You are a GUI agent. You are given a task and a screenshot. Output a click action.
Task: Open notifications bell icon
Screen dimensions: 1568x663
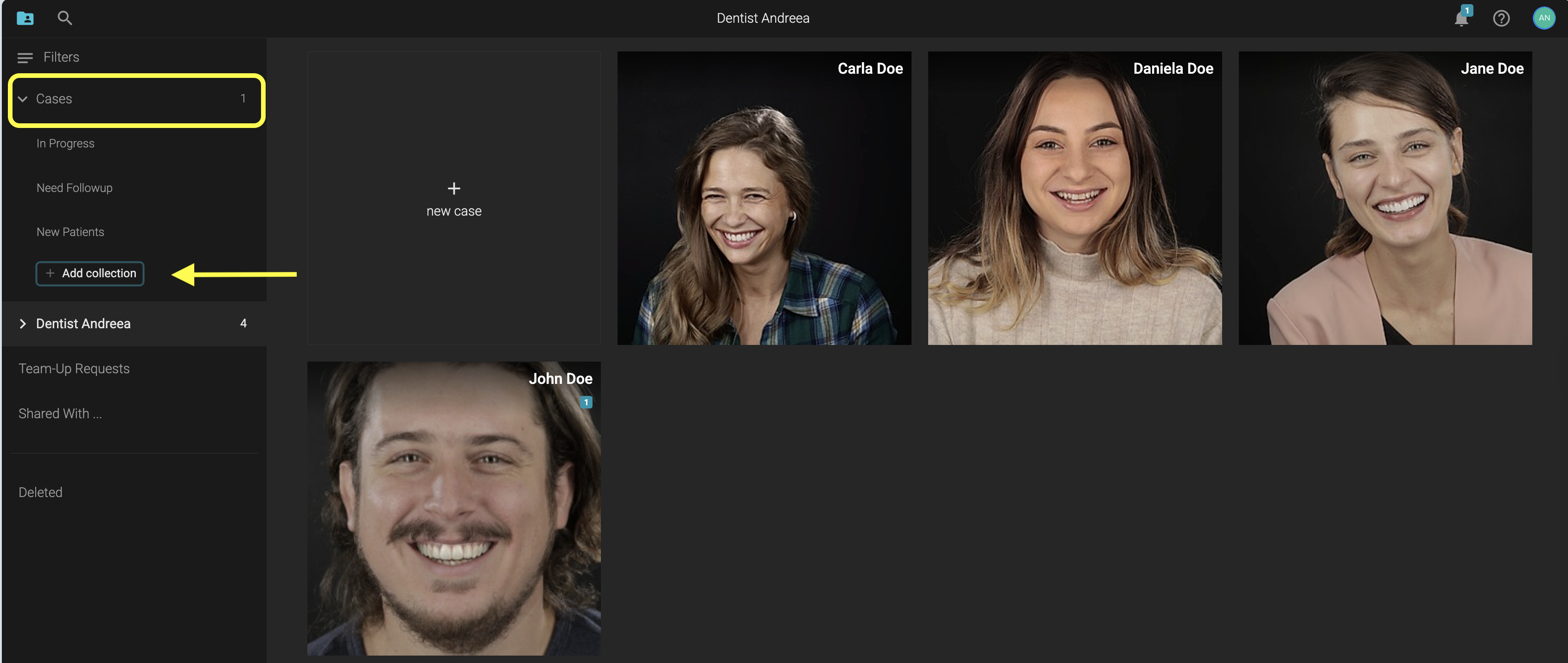[x=1461, y=19]
